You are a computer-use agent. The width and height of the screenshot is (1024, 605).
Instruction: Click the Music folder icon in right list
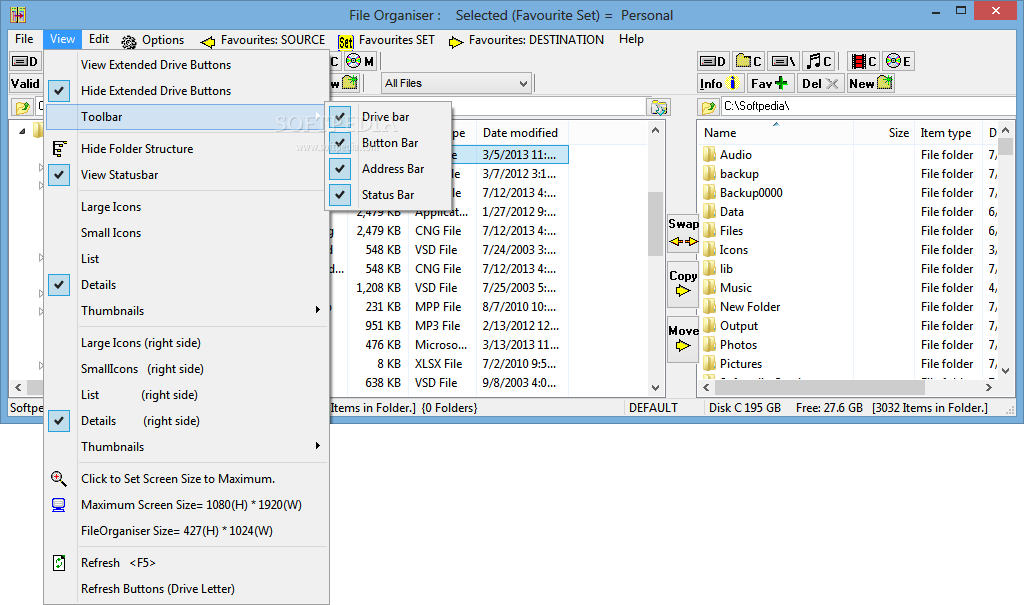click(x=709, y=288)
